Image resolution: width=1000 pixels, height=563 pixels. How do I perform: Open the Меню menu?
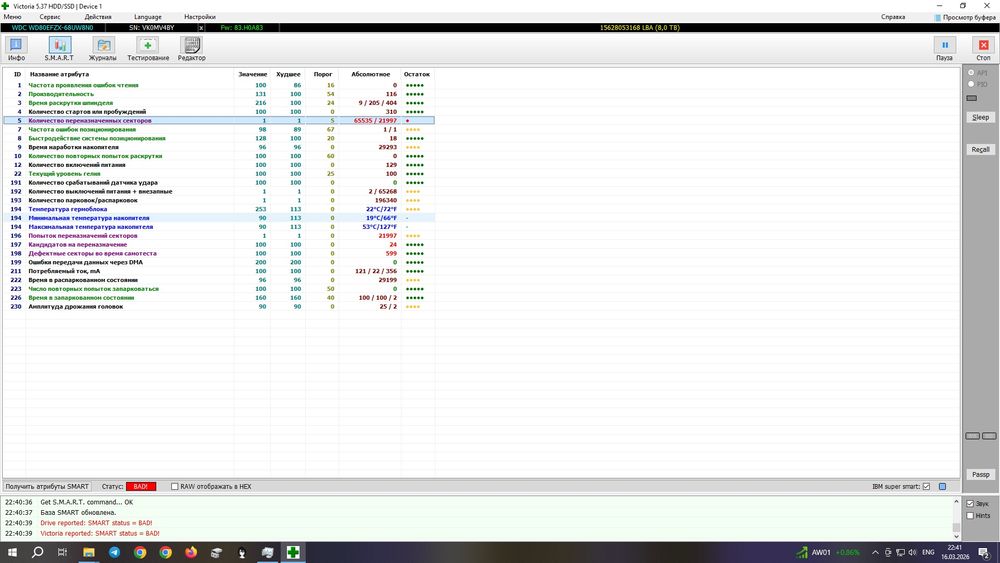[12, 17]
